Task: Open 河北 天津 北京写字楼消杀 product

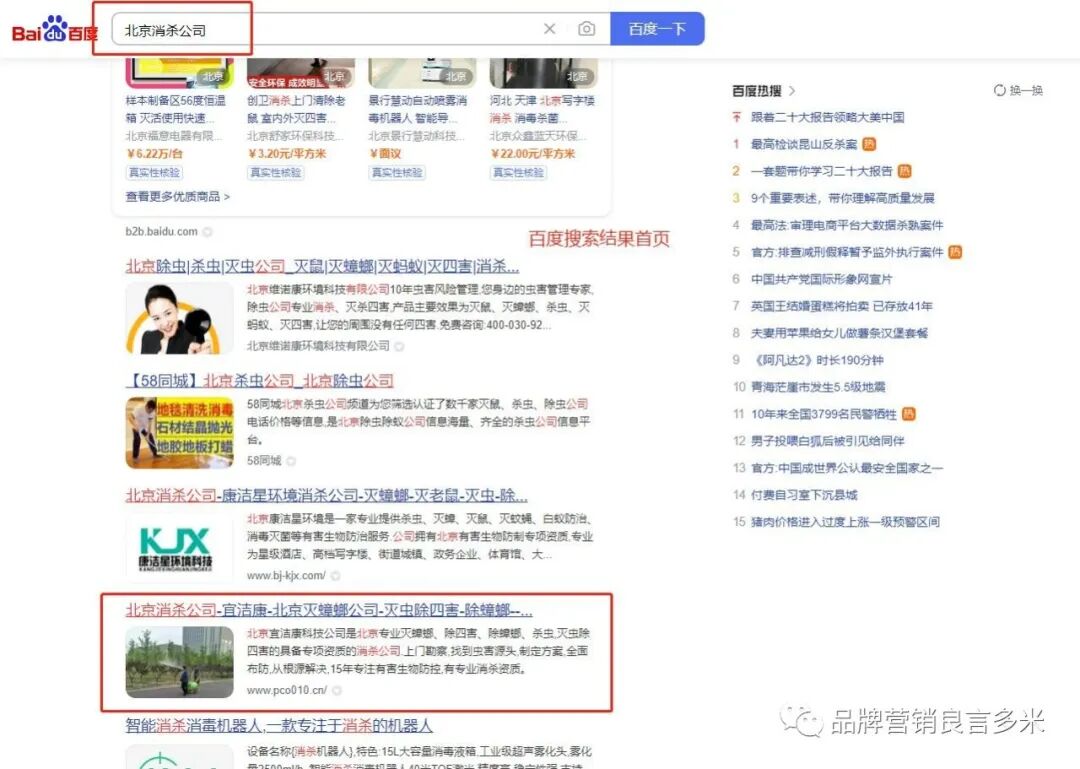Action: (x=542, y=109)
